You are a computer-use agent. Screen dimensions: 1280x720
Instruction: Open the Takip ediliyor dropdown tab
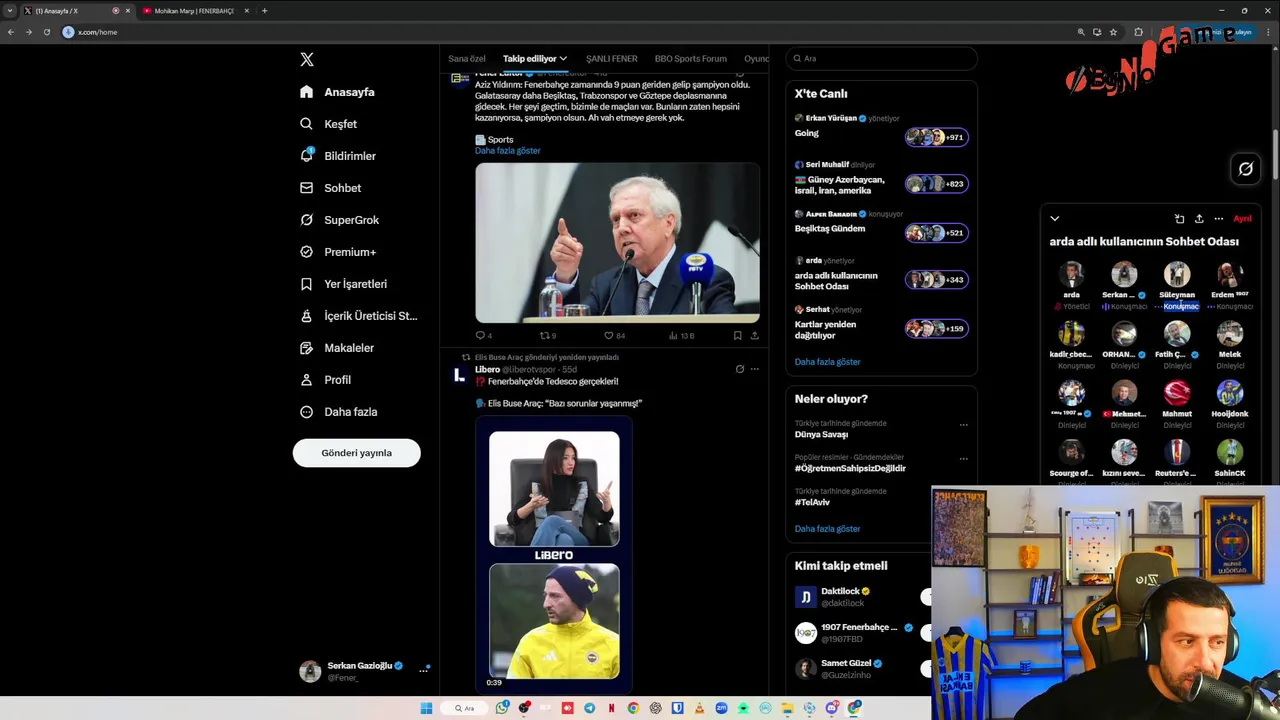coord(535,59)
